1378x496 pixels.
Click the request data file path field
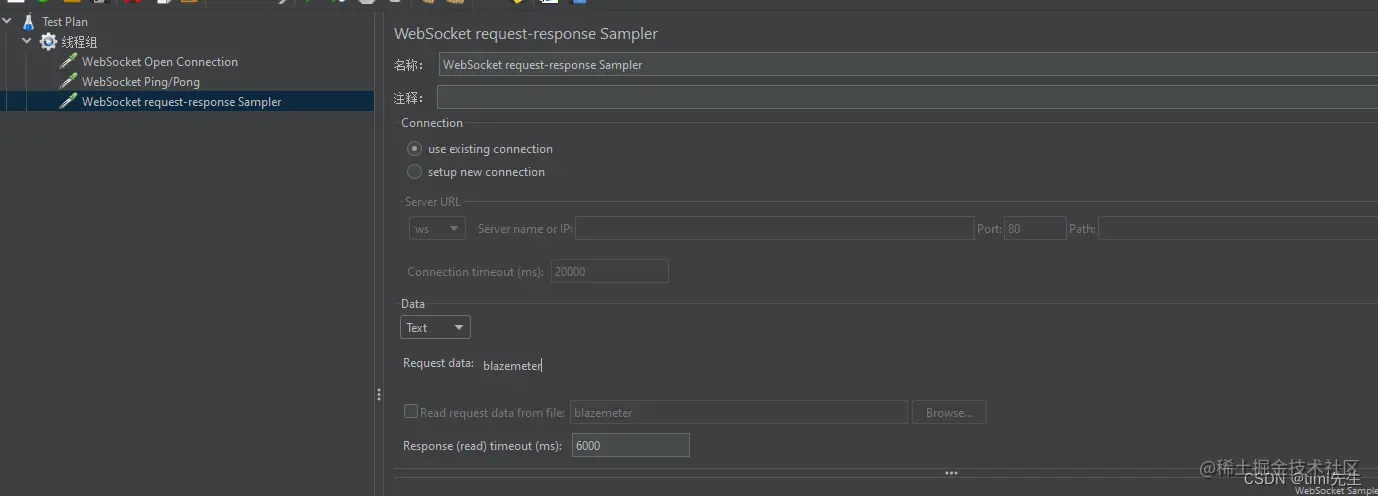coord(738,412)
